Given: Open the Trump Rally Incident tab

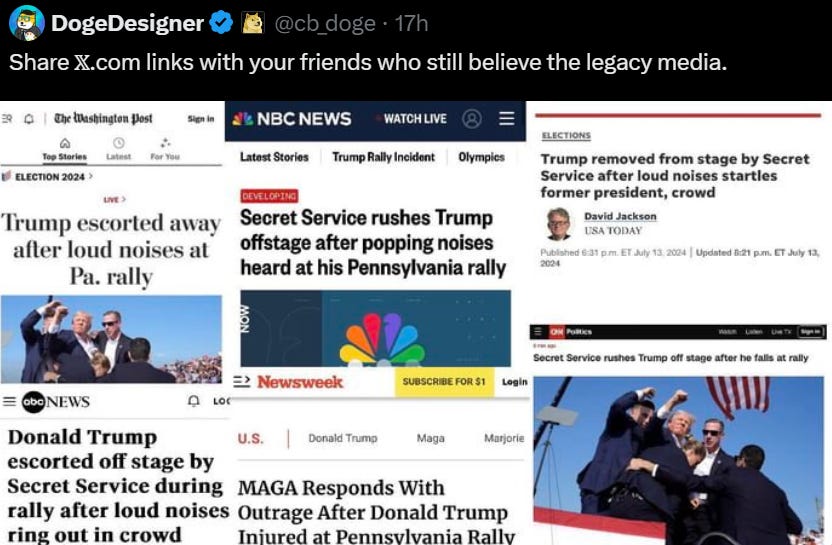Looking at the screenshot, I should click(383, 157).
